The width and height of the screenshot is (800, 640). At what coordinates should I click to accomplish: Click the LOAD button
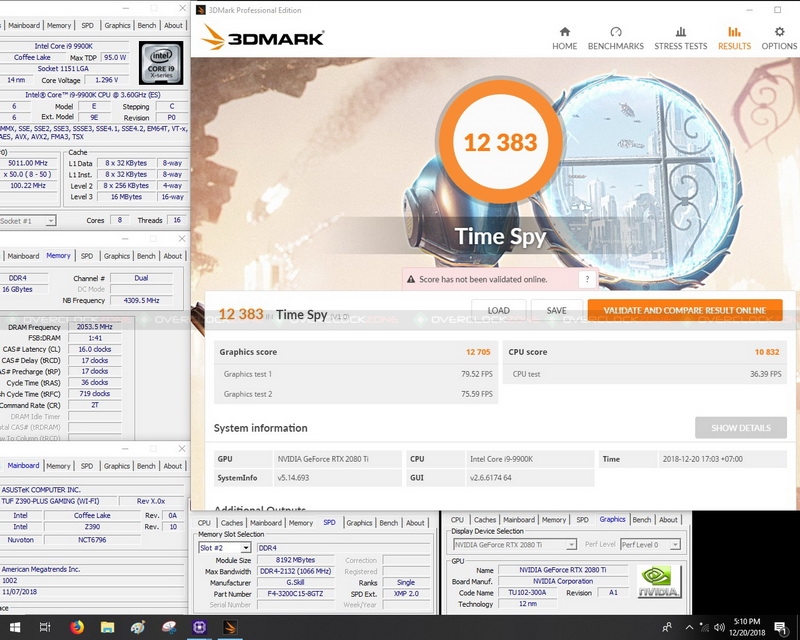click(498, 310)
